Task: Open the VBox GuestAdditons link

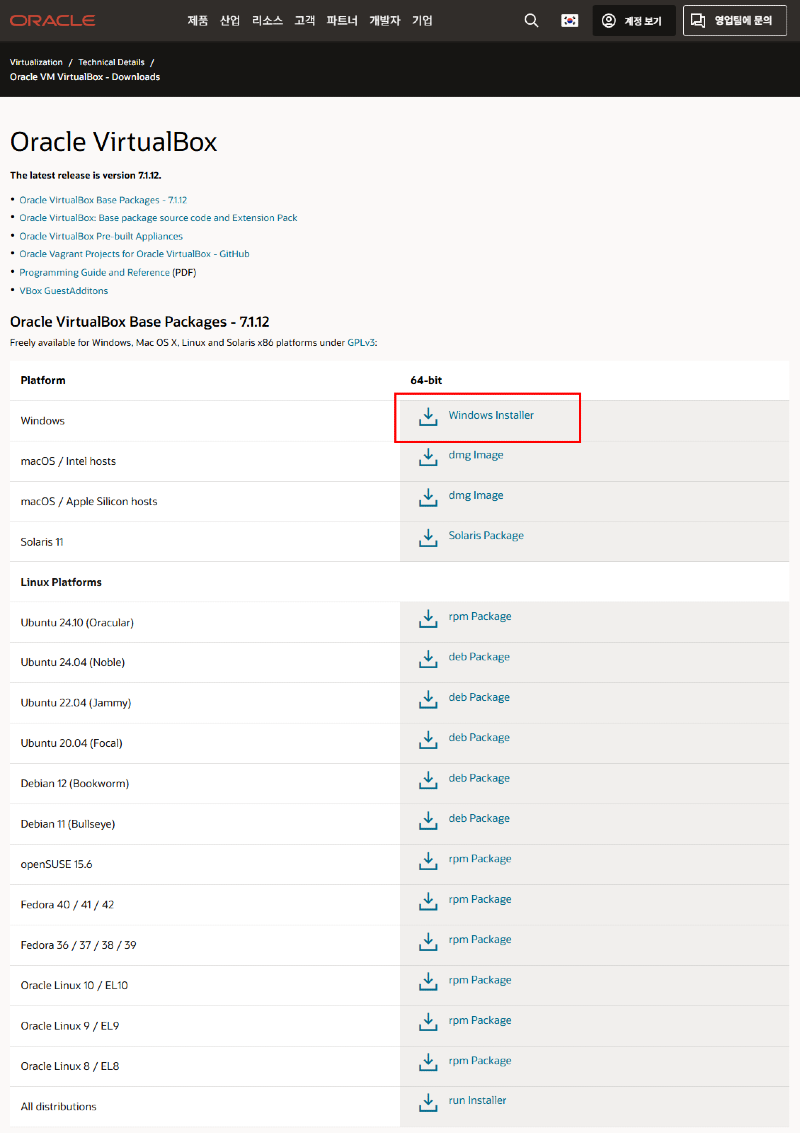Action: pyautogui.click(x=63, y=291)
